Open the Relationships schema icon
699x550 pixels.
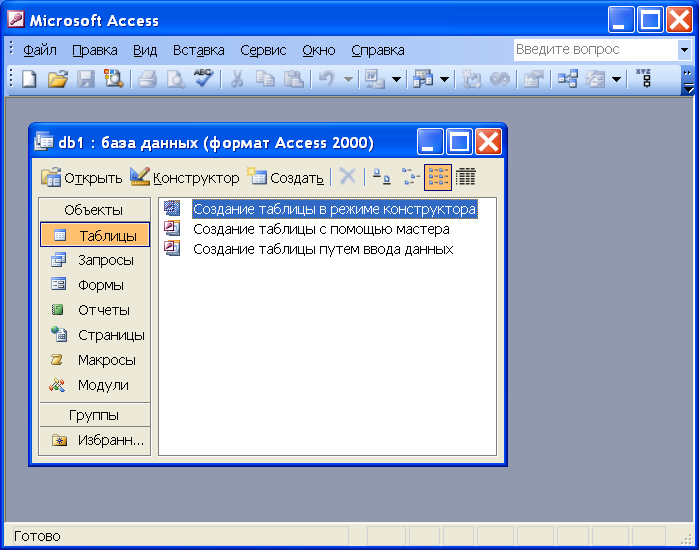[568, 79]
